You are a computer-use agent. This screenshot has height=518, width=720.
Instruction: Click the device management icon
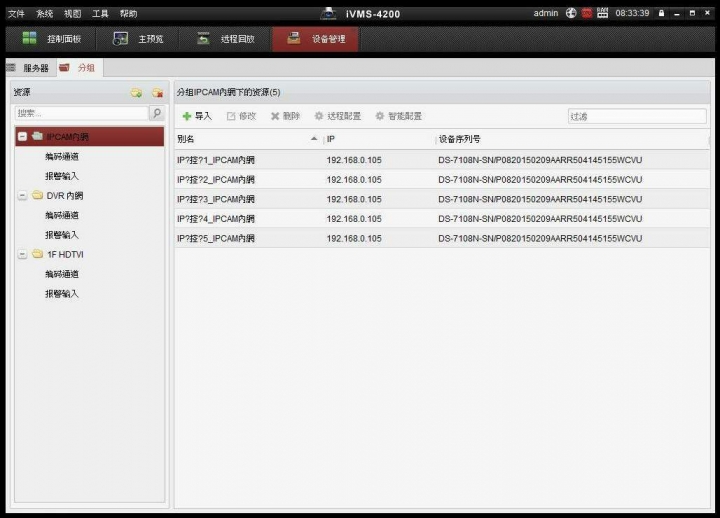(x=293, y=38)
